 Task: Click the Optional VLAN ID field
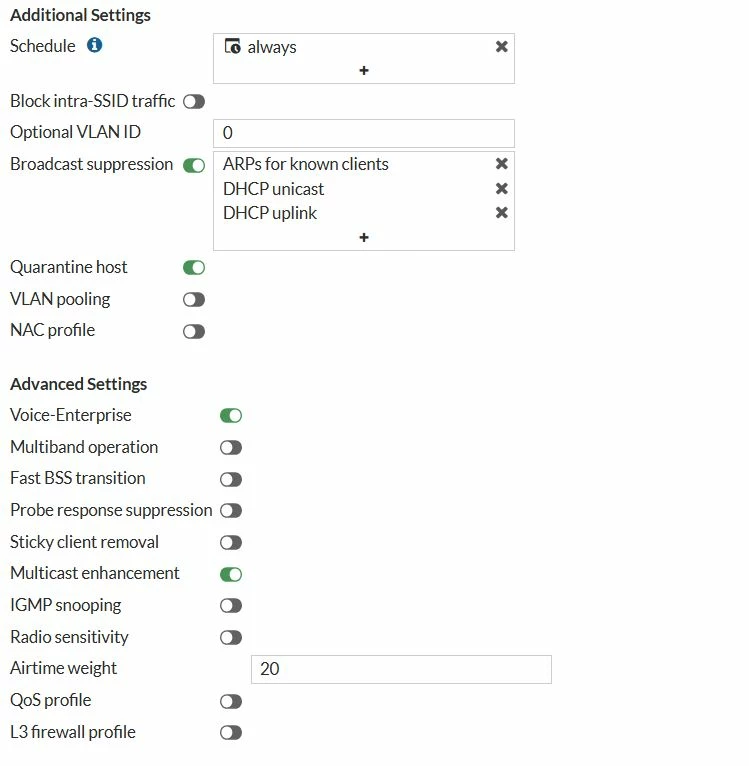pyautogui.click(x=364, y=133)
